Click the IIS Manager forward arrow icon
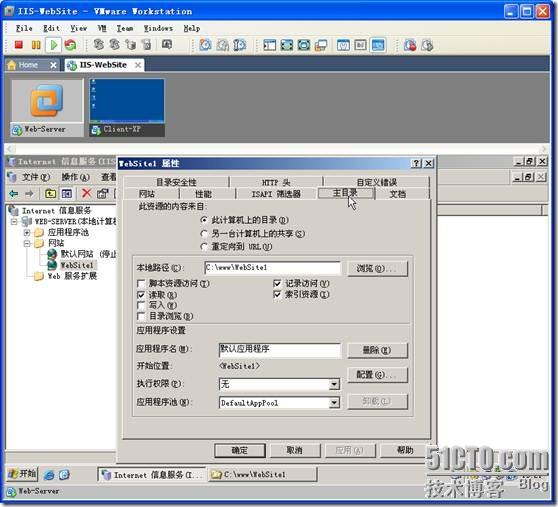The height and width of the screenshot is (507, 558). (x=30, y=194)
